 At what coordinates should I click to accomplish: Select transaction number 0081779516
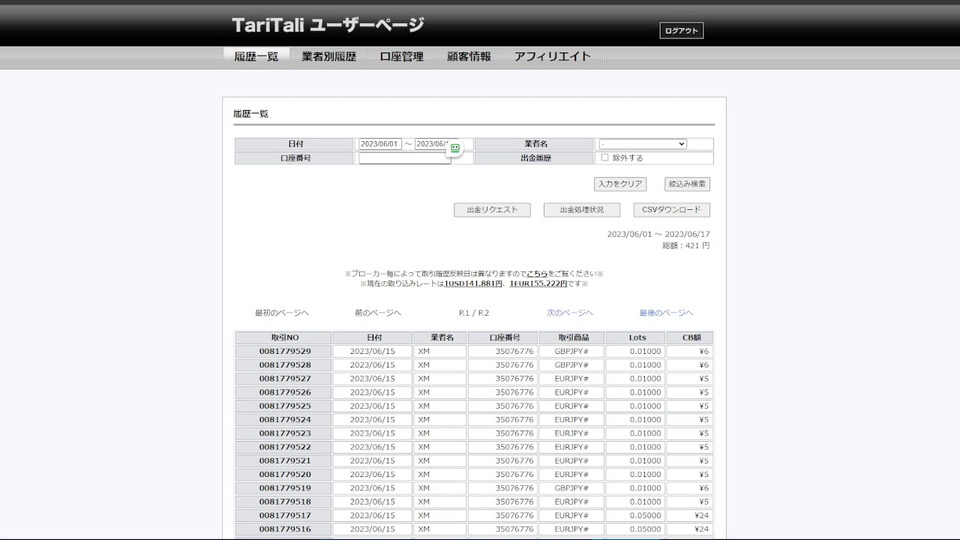pyautogui.click(x=285, y=529)
